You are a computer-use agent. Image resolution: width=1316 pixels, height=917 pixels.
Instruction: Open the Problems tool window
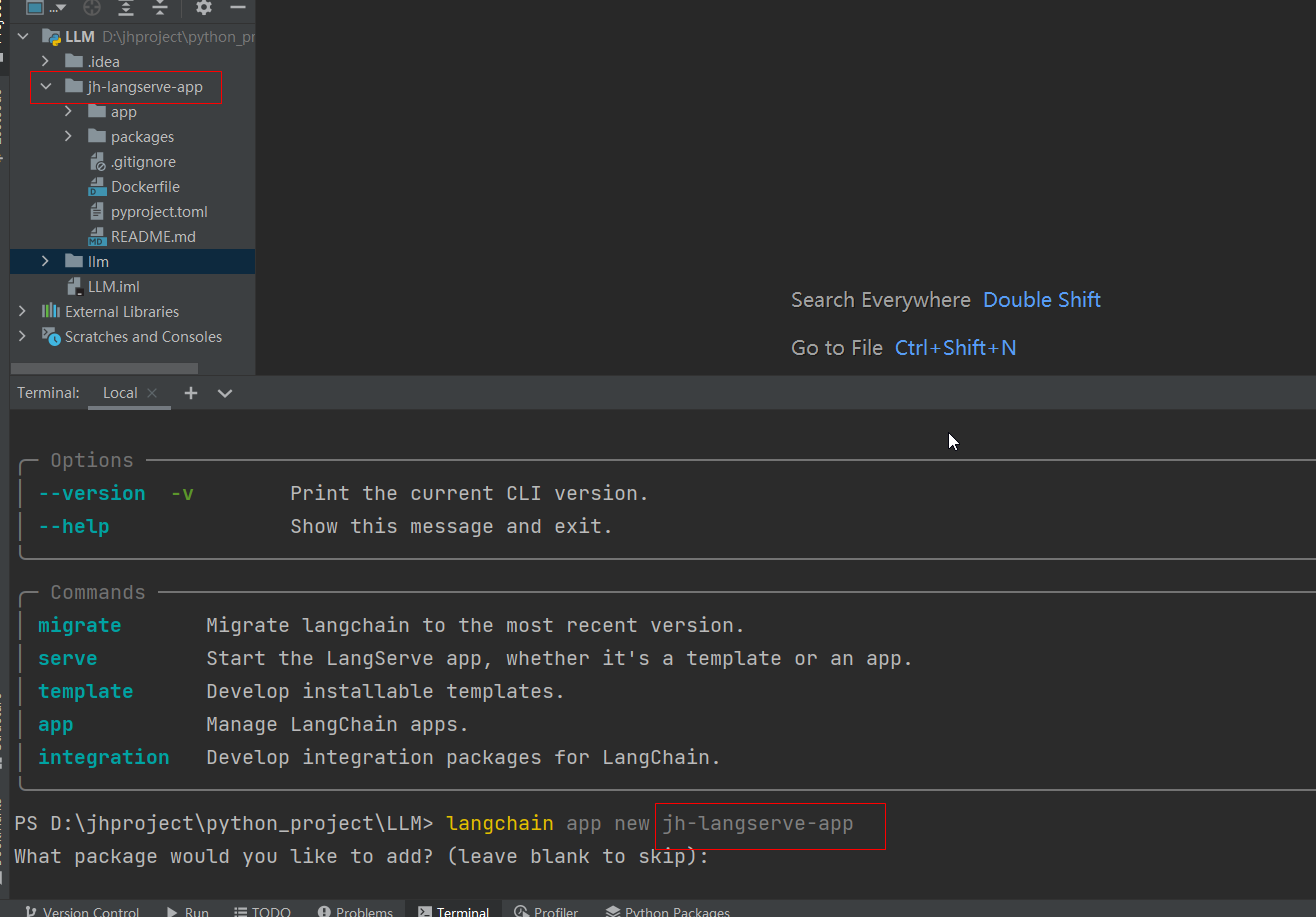[355, 911]
